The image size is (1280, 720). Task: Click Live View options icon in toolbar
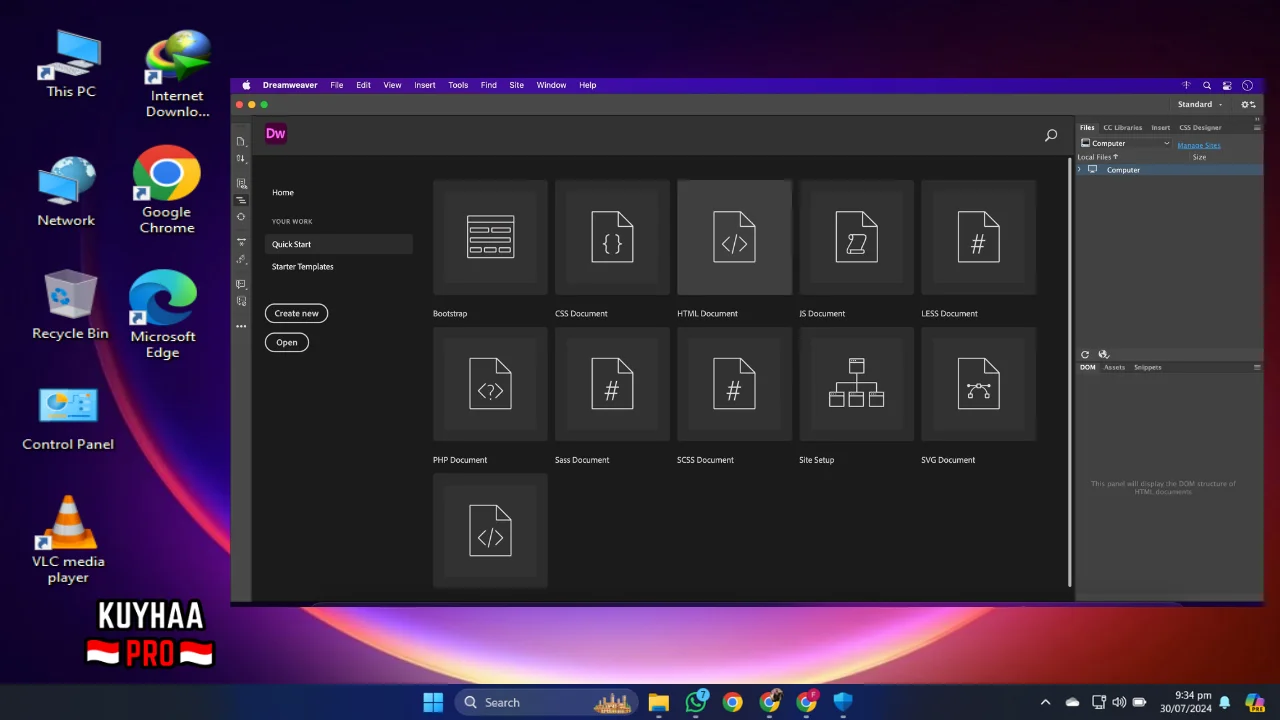click(x=241, y=184)
